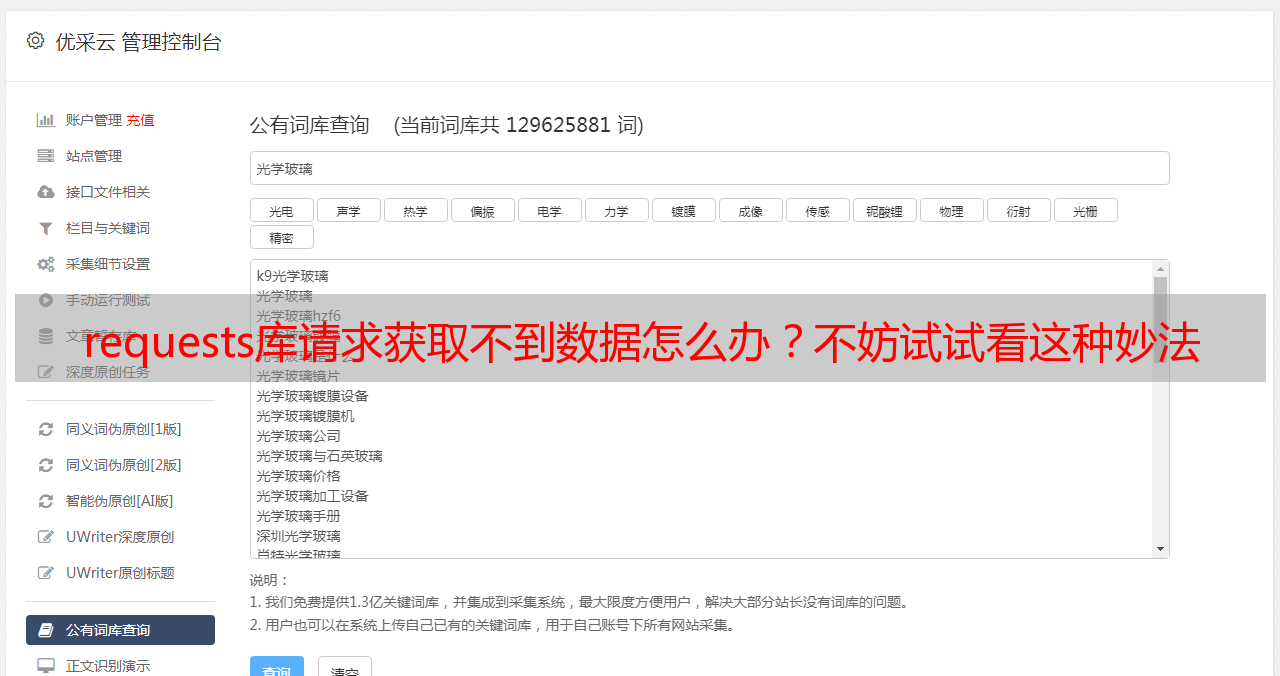The width and height of the screenshot is (1280, 676).
Task: Select the 铌酸锂 tag button
Action: (884, 210)
